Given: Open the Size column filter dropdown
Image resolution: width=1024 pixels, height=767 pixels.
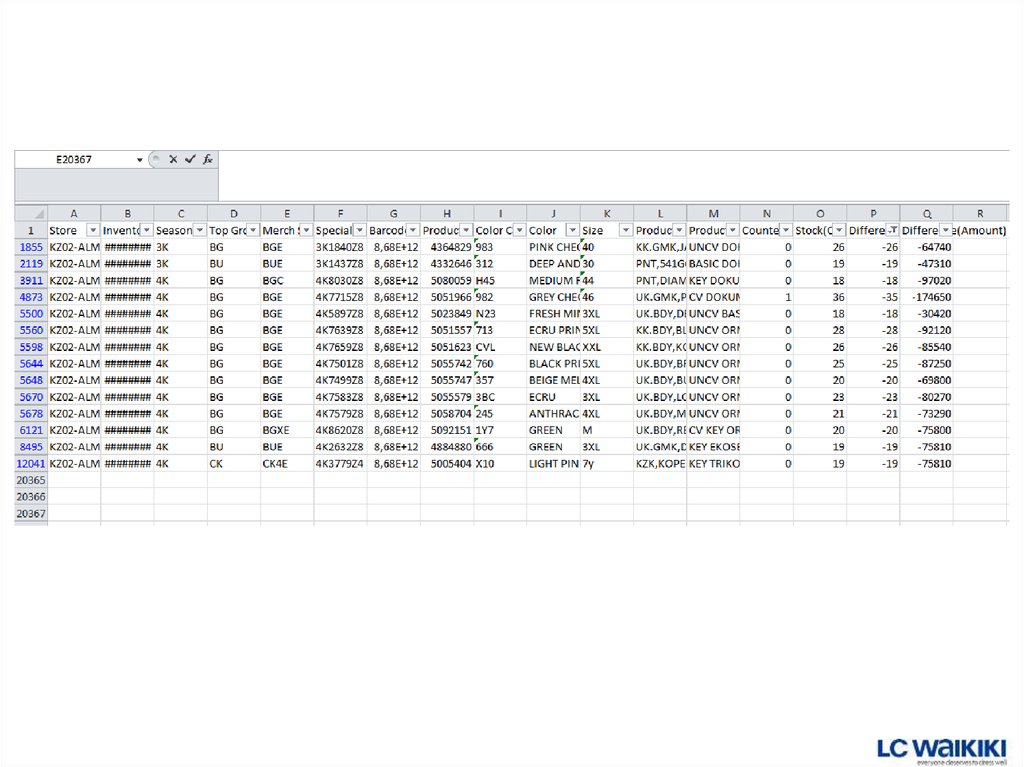Looking at the screenshot, I should pos(625,231).
